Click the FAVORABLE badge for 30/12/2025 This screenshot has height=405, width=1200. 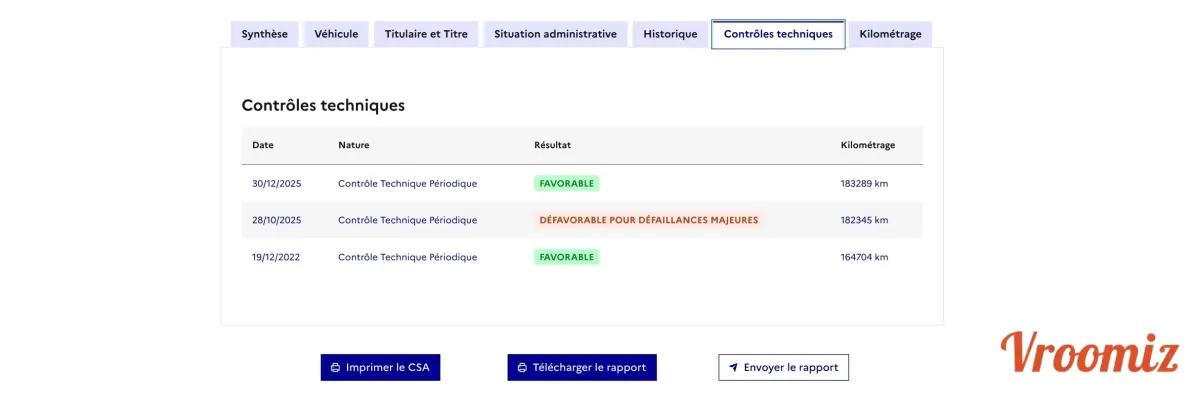pyautogui.click(x=566, y=184)
